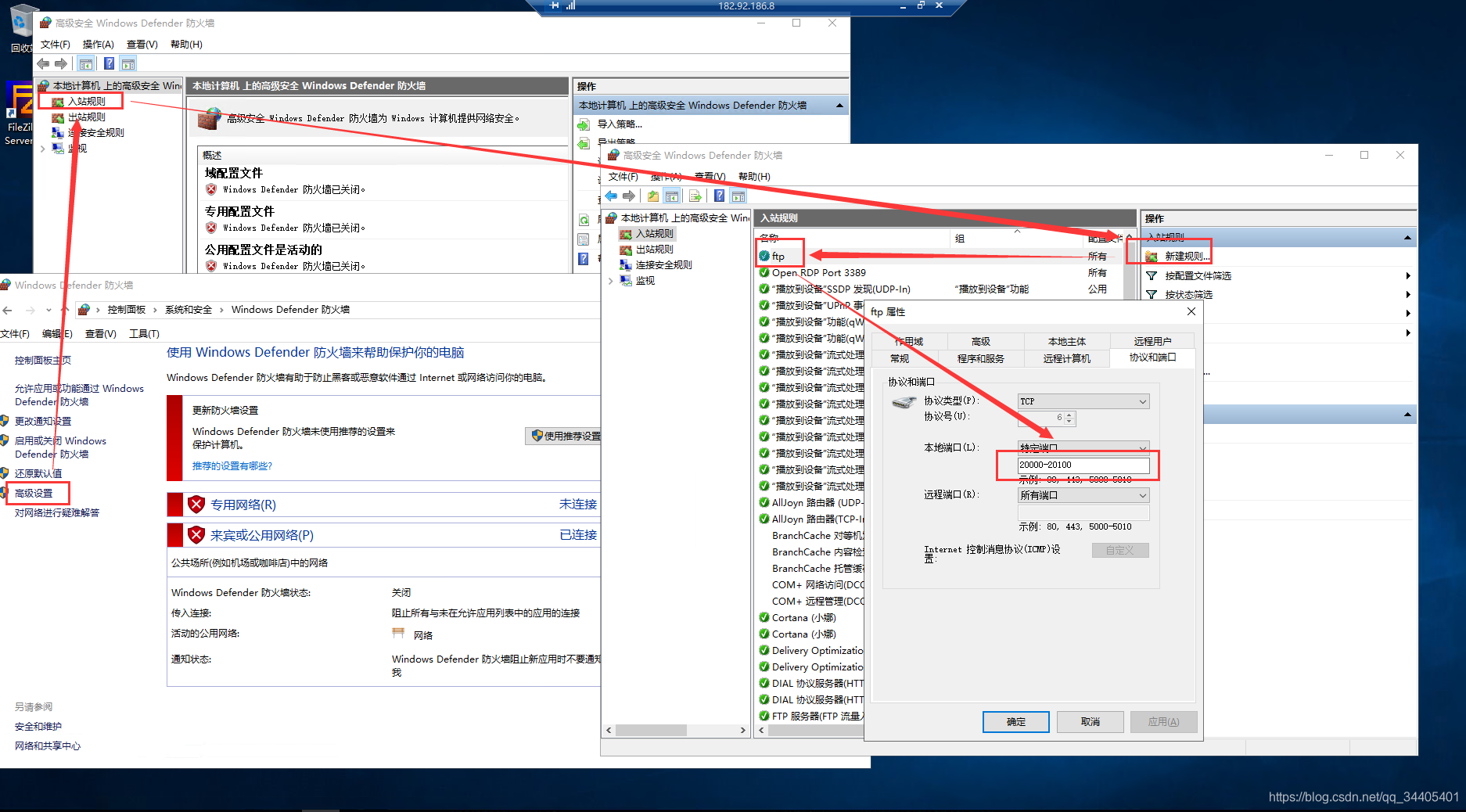The height and width of the screenshot is (812, 1466).
Task: Select 入站规则 in rear console tree
Action: point(86,102)
